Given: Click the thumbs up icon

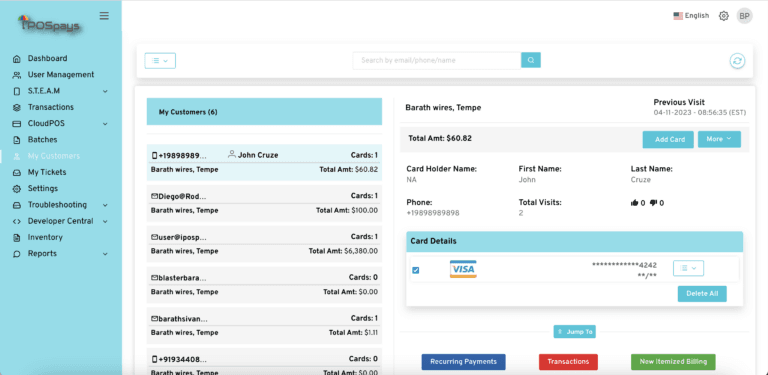Looking at the screenshot, I should (x=635, y=203).
